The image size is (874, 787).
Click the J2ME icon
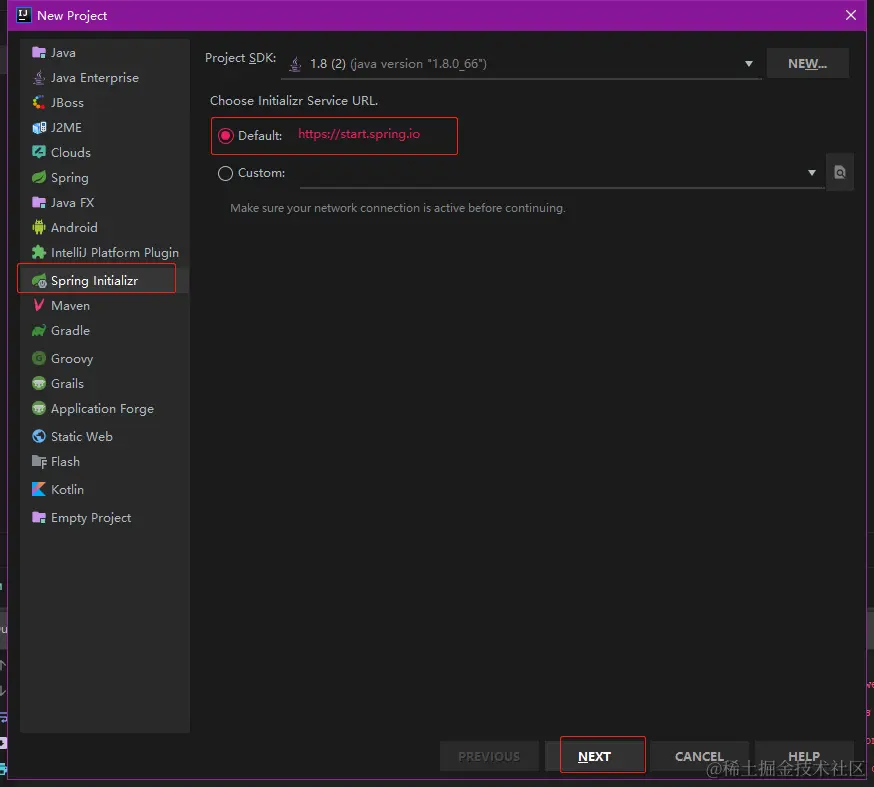pos(38,128)
